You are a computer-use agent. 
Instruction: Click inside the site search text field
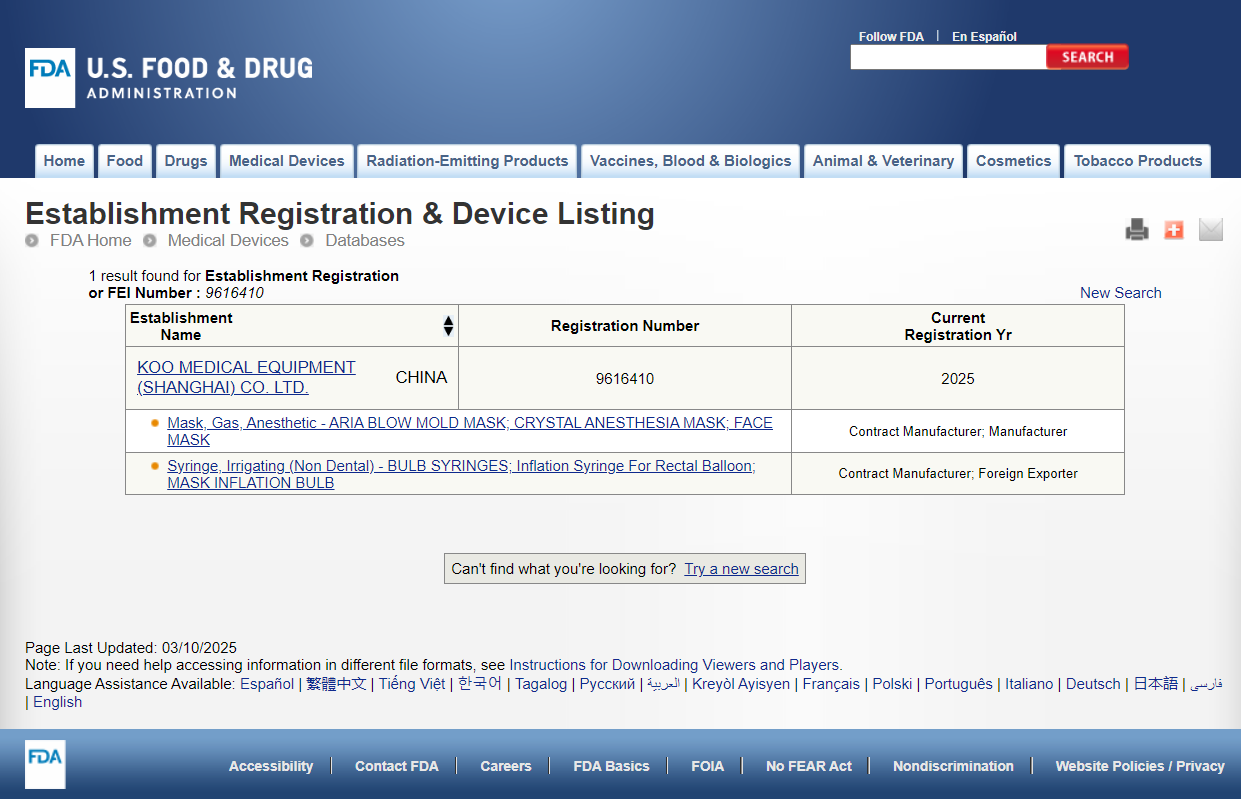[x=947, y=58]
